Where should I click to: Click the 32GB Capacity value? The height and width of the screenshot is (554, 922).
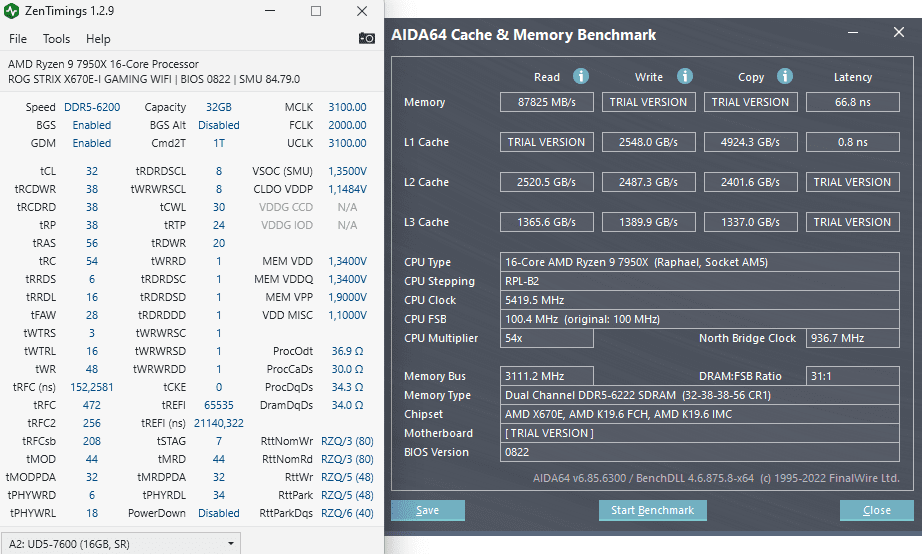click(219, 107)
